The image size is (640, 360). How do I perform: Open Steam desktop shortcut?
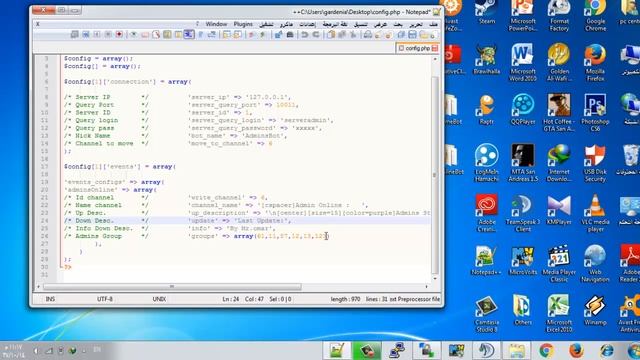[487, 13]
